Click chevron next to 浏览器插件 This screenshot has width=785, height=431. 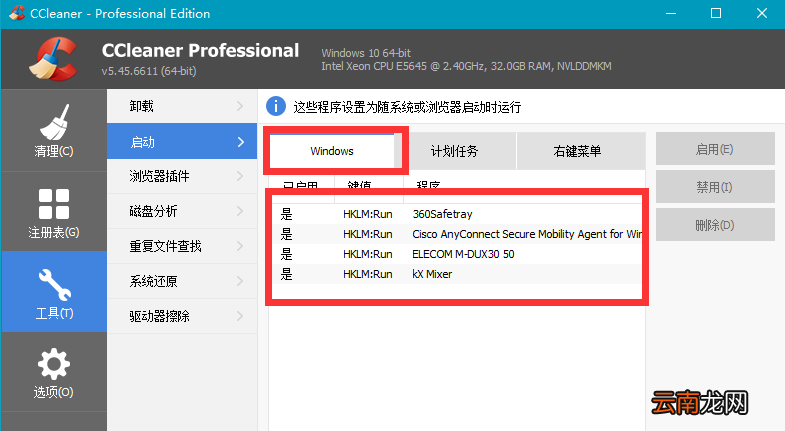tap(240, 176)
